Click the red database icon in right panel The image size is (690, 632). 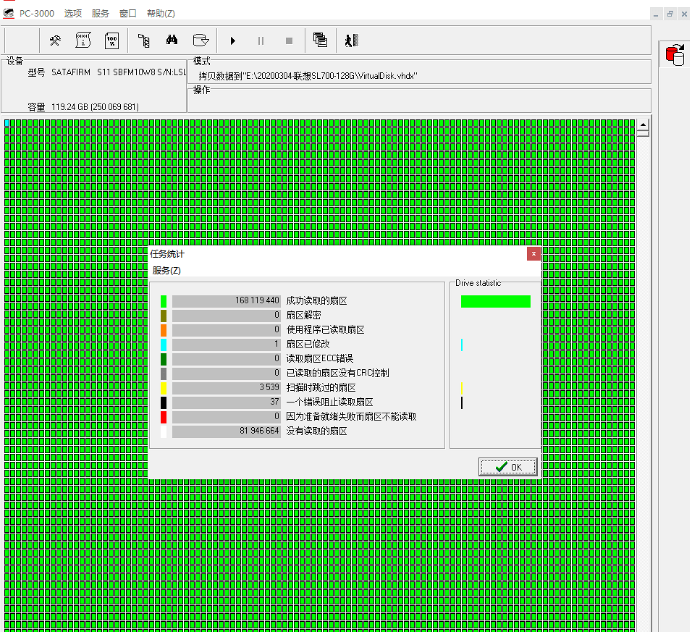click(675, 55)
